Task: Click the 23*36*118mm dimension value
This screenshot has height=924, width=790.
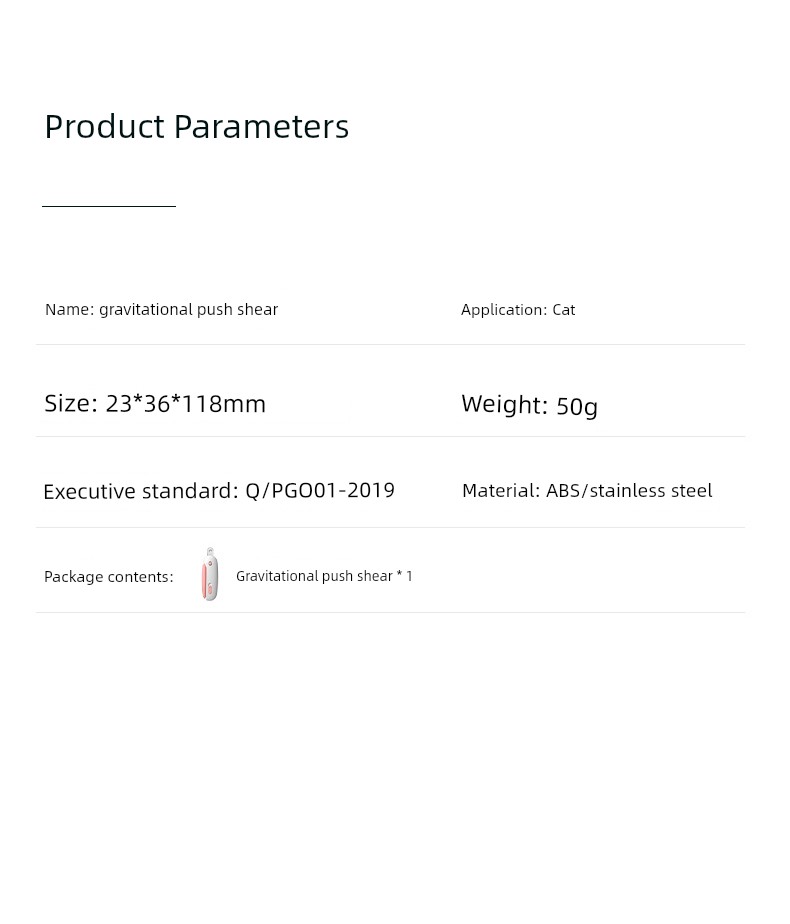Action: pyautogui.click(x=186, y=404)
